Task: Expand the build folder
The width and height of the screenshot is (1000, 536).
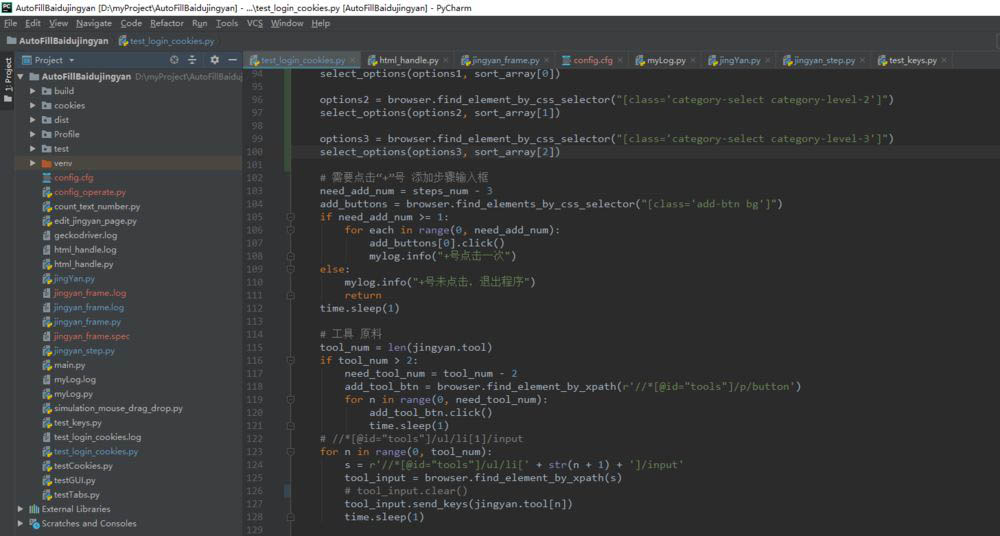Action: click(x=33, y=91)
